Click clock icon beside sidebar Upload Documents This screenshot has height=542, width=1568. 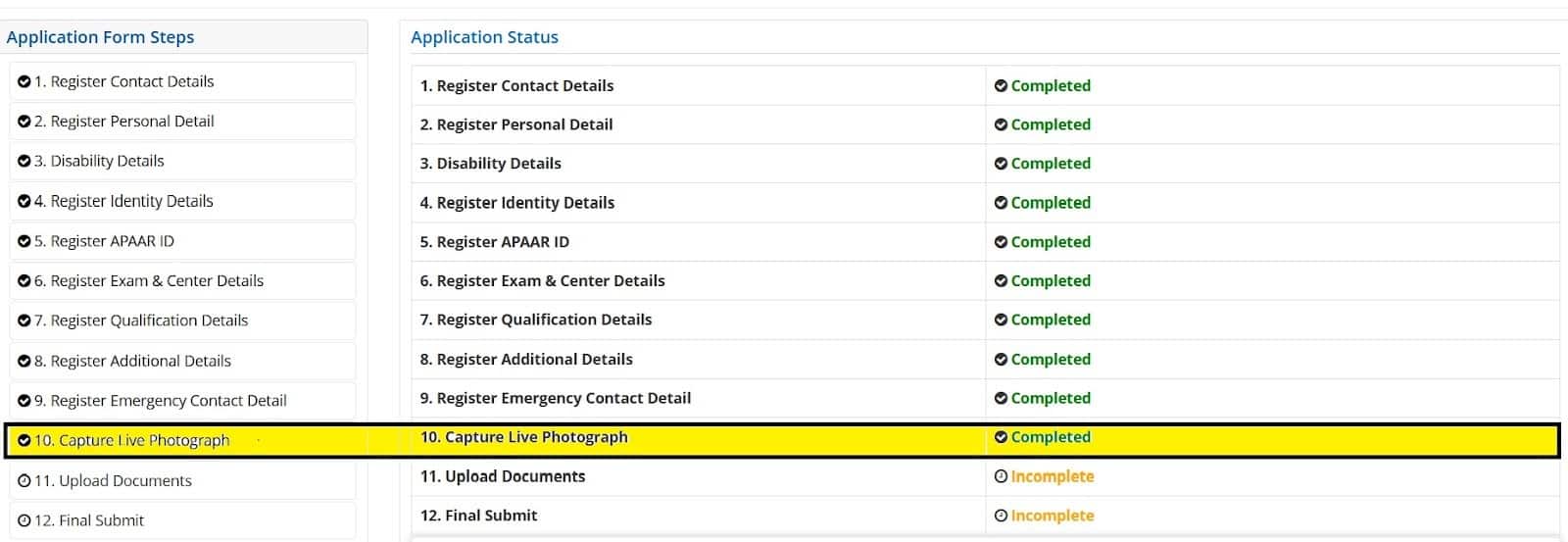pyautogui.click(x=24, y=480)
